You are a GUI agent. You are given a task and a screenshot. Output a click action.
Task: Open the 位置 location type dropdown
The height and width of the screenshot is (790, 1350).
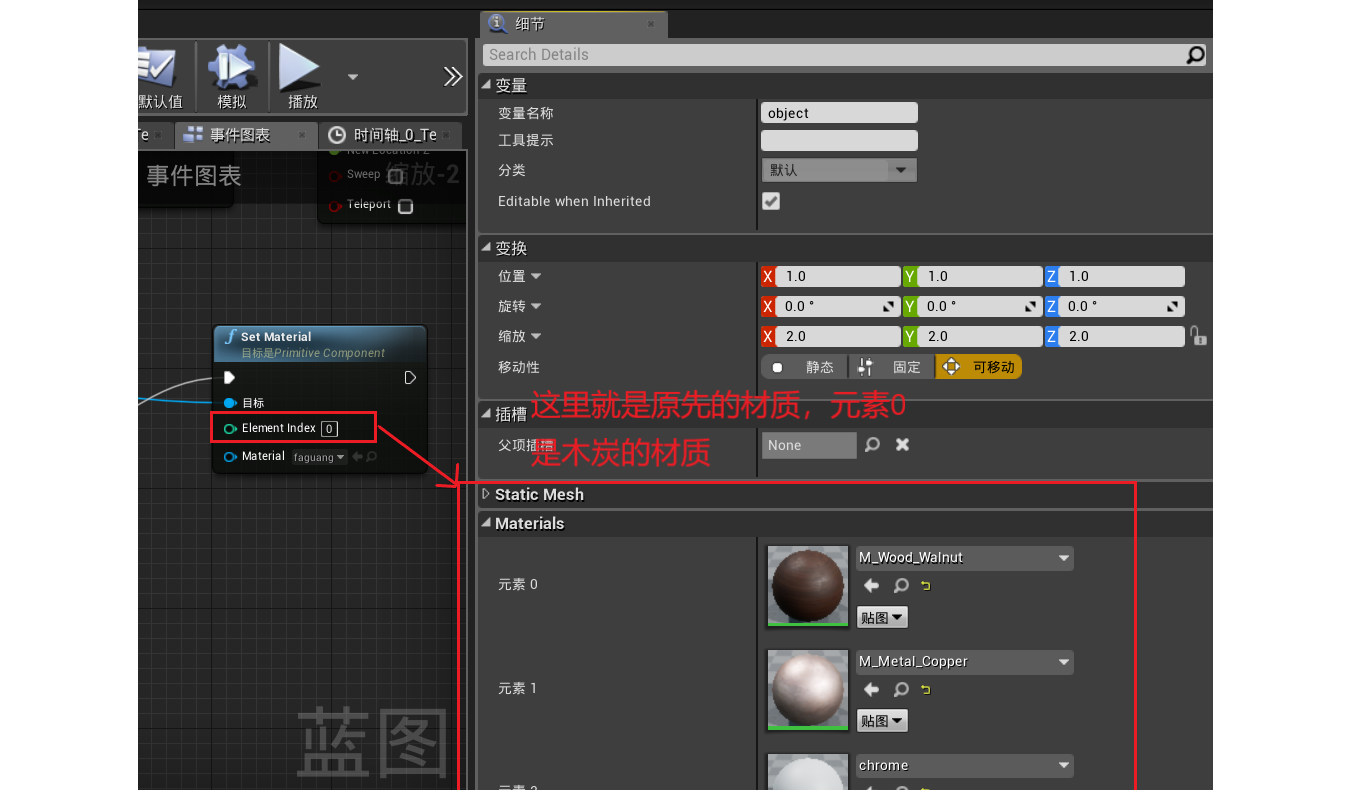point(536,276)
